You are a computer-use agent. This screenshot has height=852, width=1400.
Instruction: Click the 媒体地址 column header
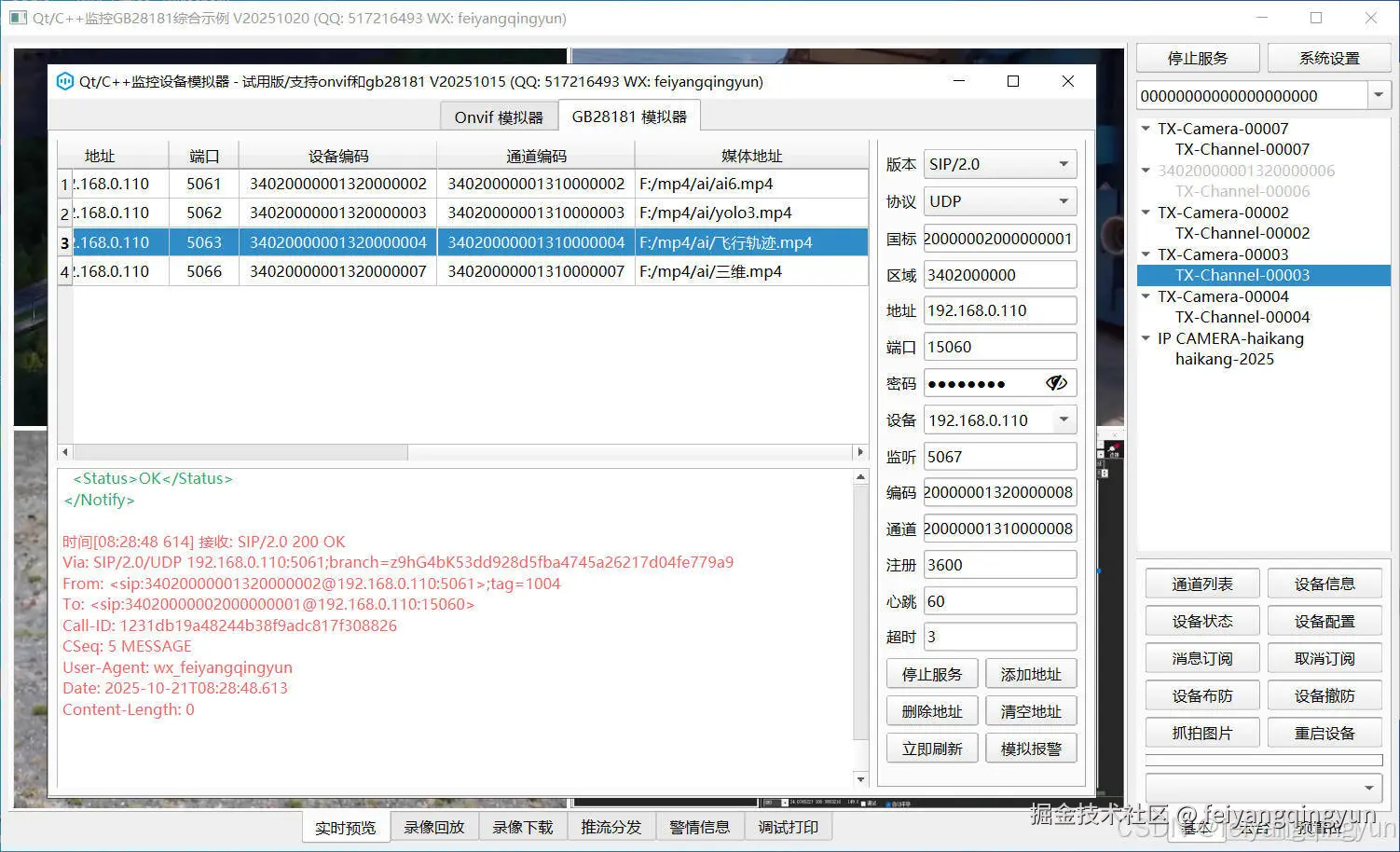(x=751, y=156)
